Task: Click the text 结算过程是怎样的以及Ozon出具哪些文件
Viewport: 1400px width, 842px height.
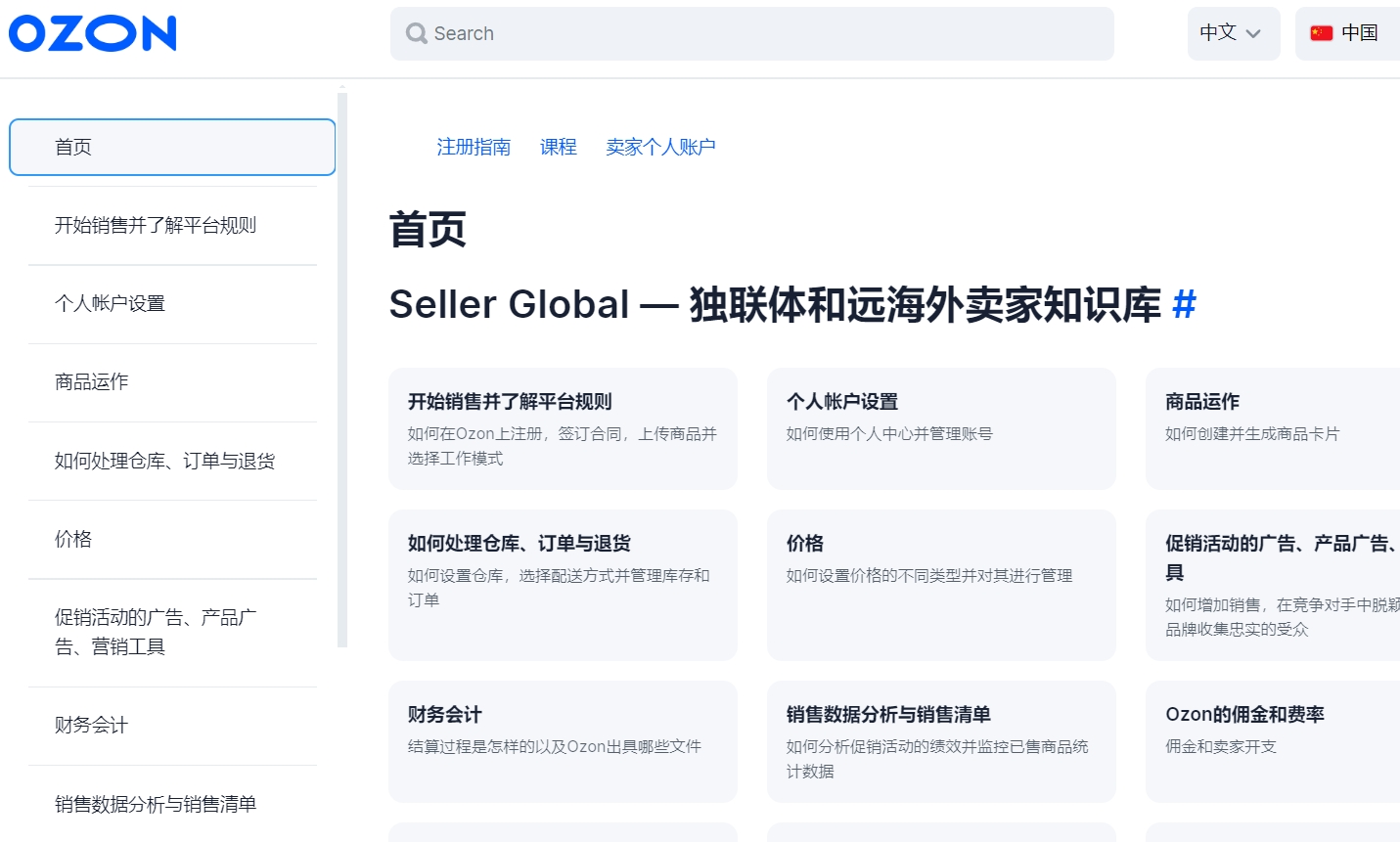Action: tap(555, 746)
